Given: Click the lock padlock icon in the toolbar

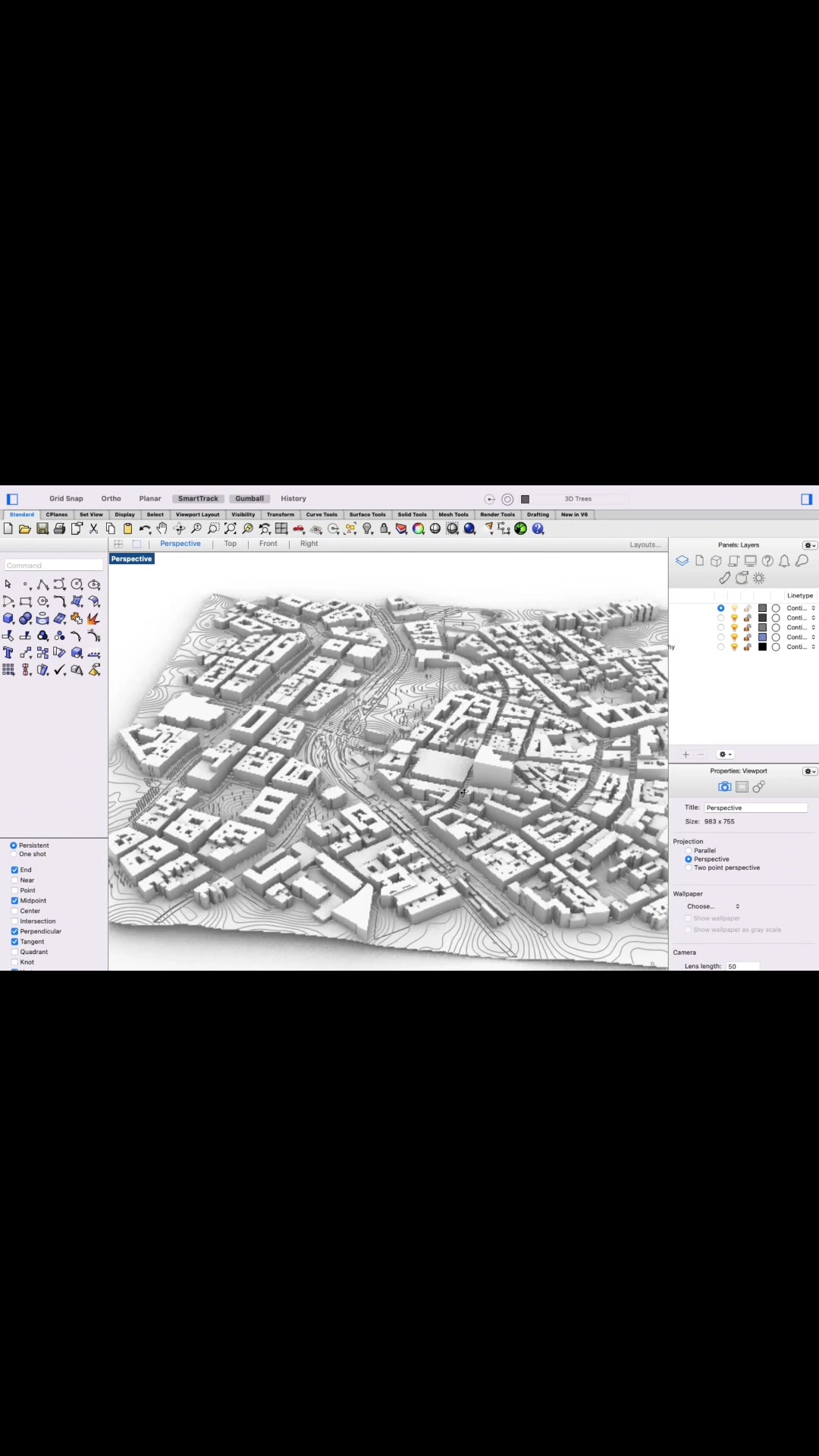Looking at the screenshot, I should pos(384,529).
